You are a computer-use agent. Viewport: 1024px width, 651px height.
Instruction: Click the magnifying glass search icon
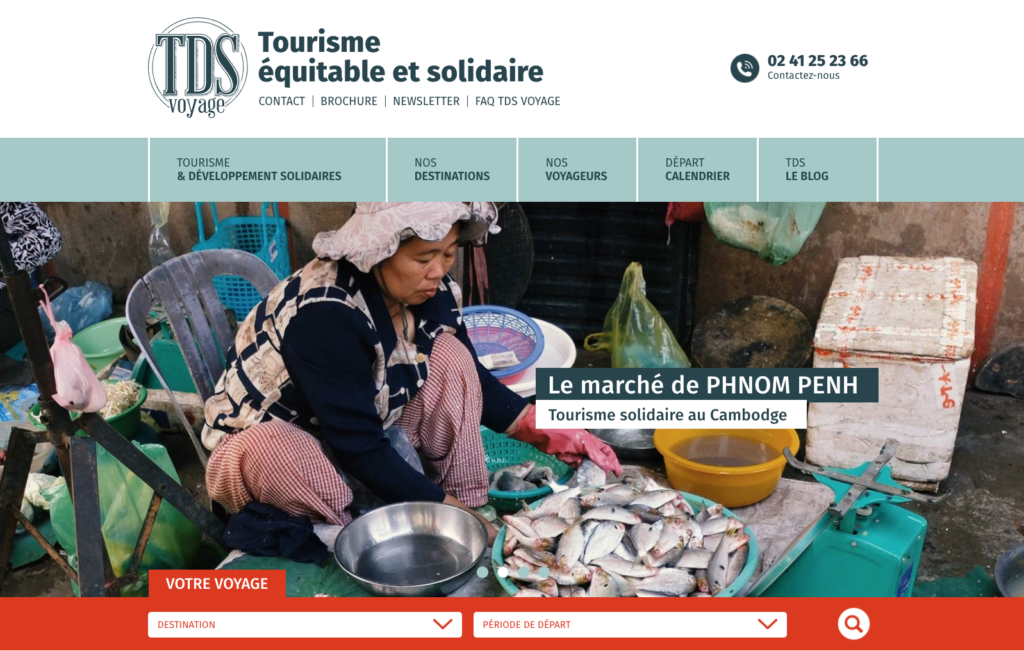pyautogui.click(x=854, y=624)
